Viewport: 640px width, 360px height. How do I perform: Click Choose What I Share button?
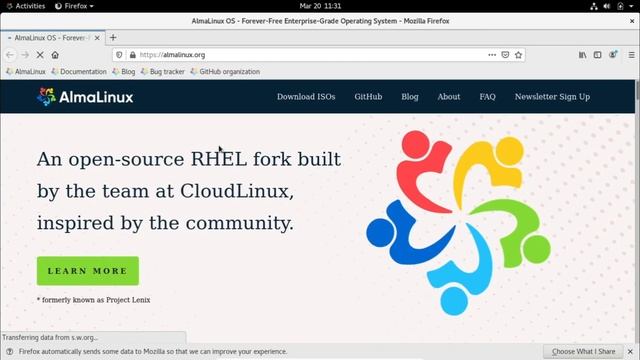click(583, 351)
